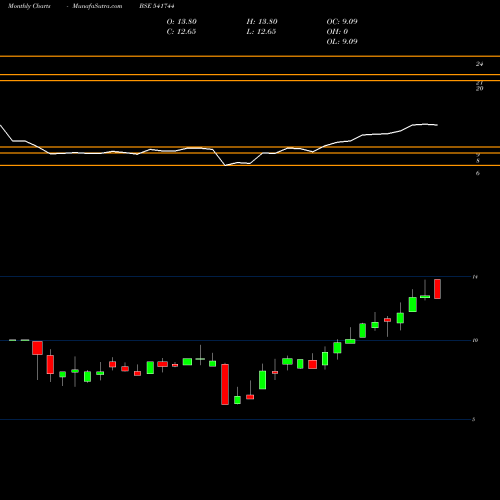Select the BSE 541744 symbol text
500x500 pixels.
click(157, 6)
